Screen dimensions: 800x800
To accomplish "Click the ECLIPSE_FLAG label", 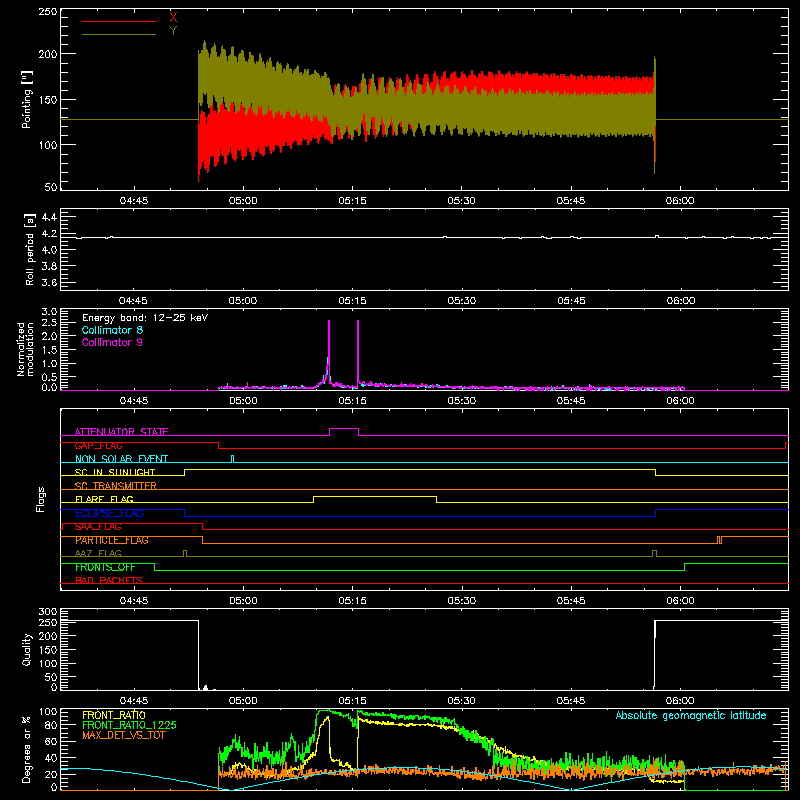I will click(109, 513).
